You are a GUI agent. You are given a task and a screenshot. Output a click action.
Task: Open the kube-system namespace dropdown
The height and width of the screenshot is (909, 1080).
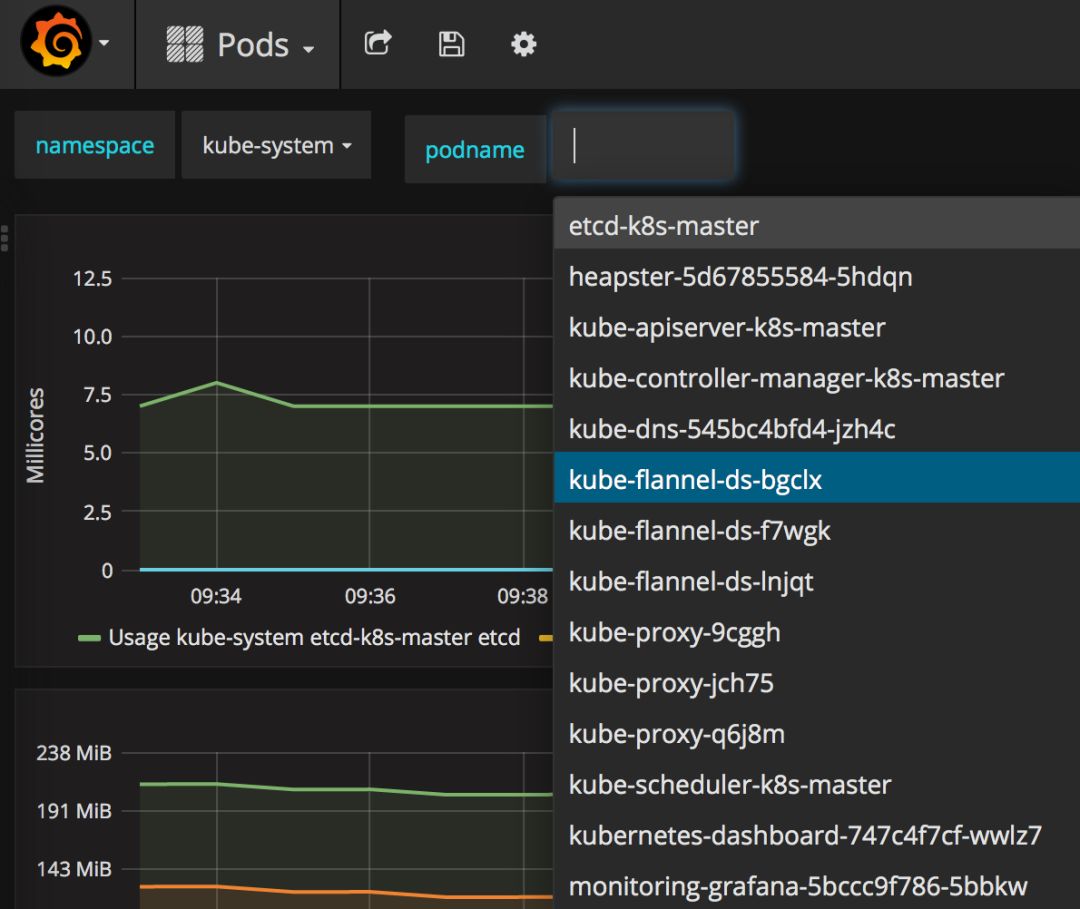point(276,145)
